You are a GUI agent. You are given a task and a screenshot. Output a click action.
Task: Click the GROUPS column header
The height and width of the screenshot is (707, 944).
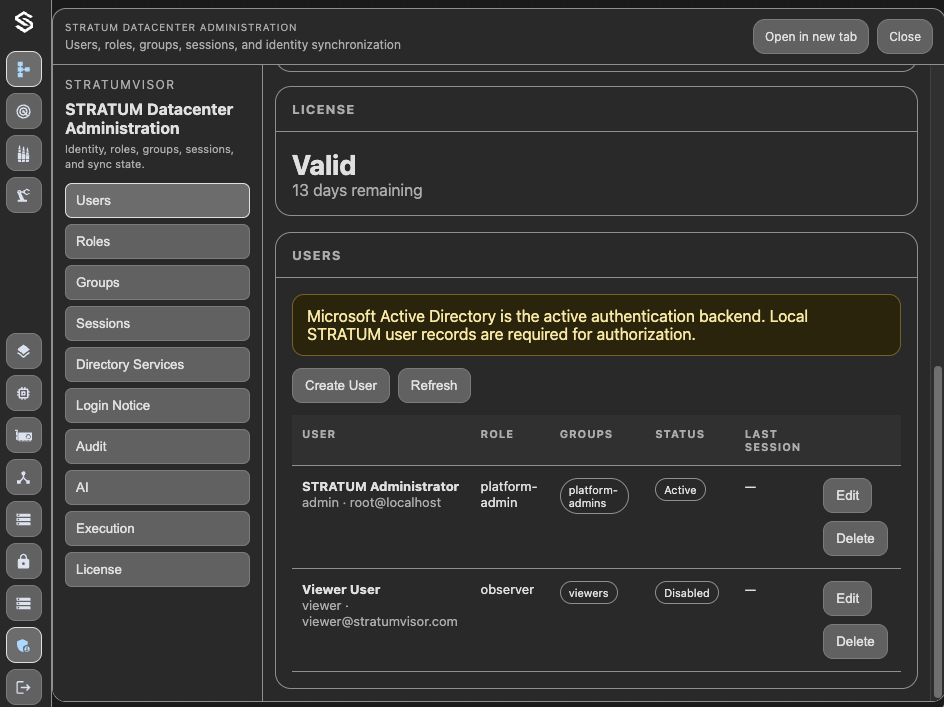pos(586,434)
